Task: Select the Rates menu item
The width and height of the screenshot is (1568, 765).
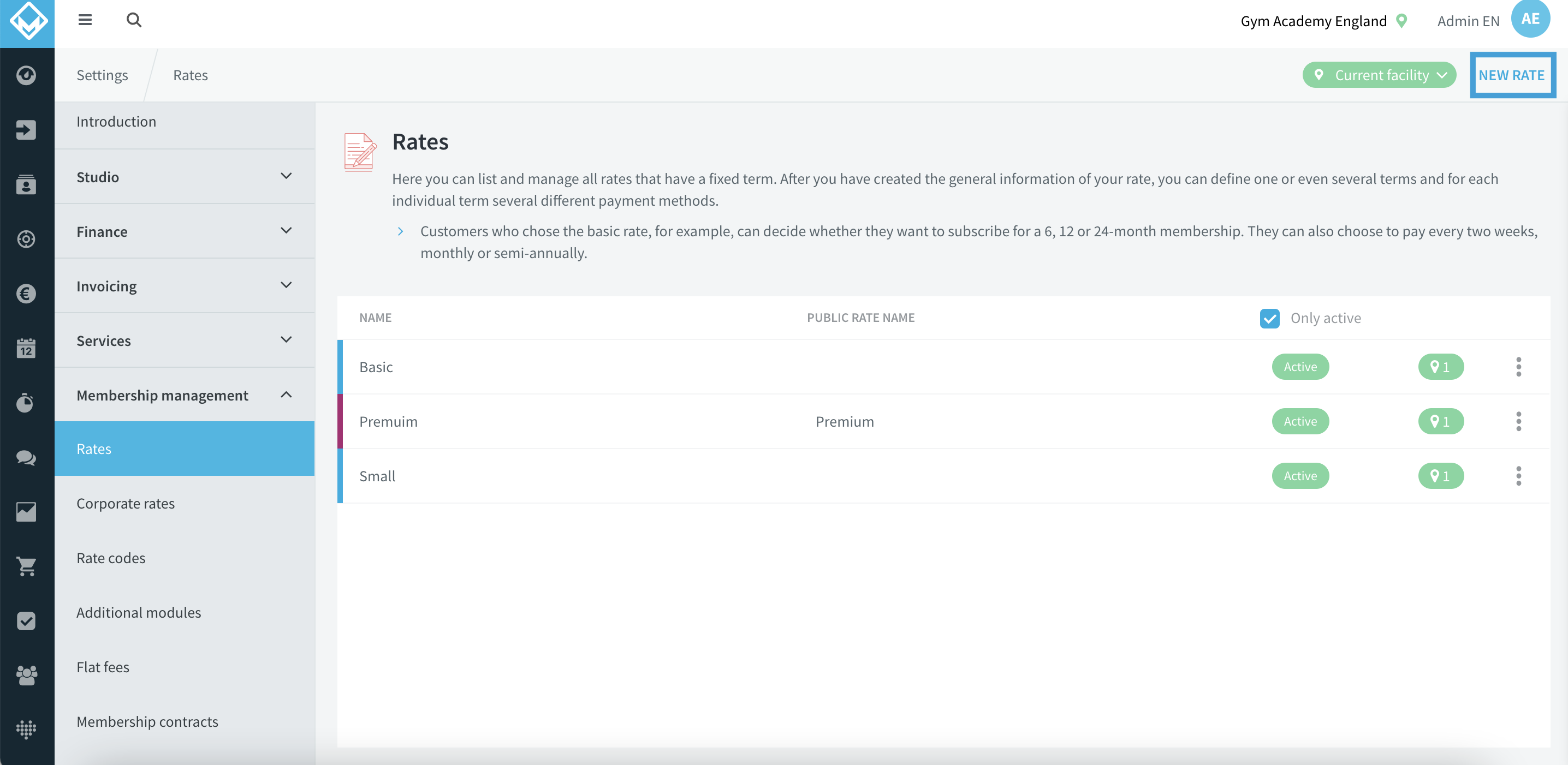Action: pyautogui.click(x=185, y=449)
